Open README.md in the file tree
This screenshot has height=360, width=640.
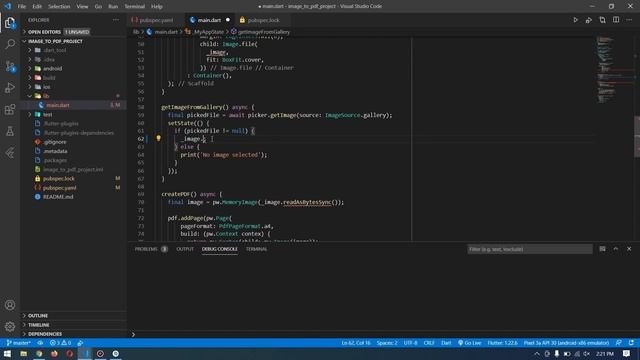point(58,197)
